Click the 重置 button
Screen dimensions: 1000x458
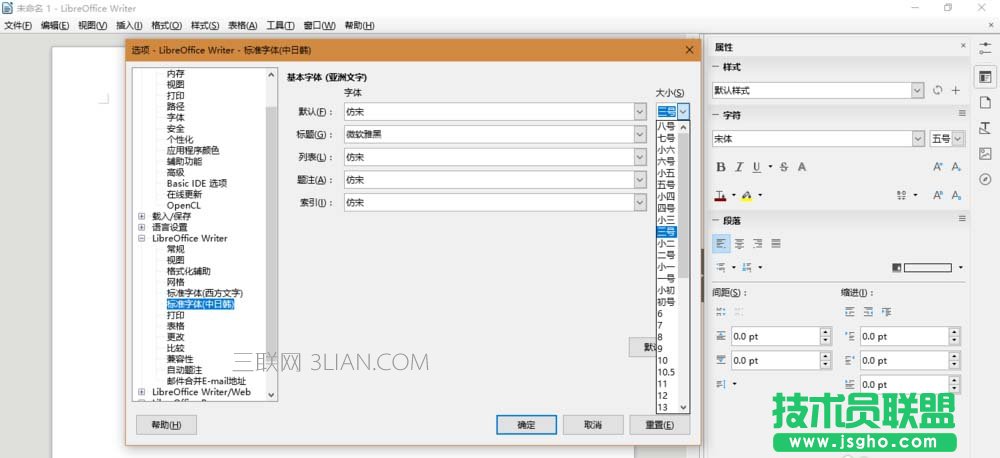(659, 425)
